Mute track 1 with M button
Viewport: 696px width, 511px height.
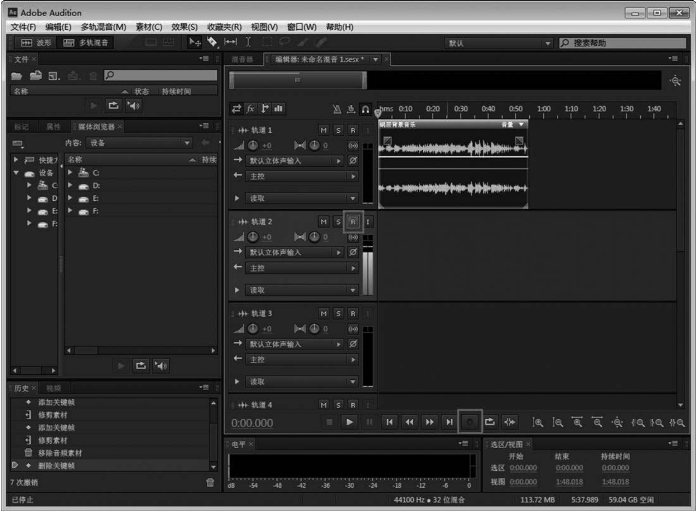(x=323, y=131)
